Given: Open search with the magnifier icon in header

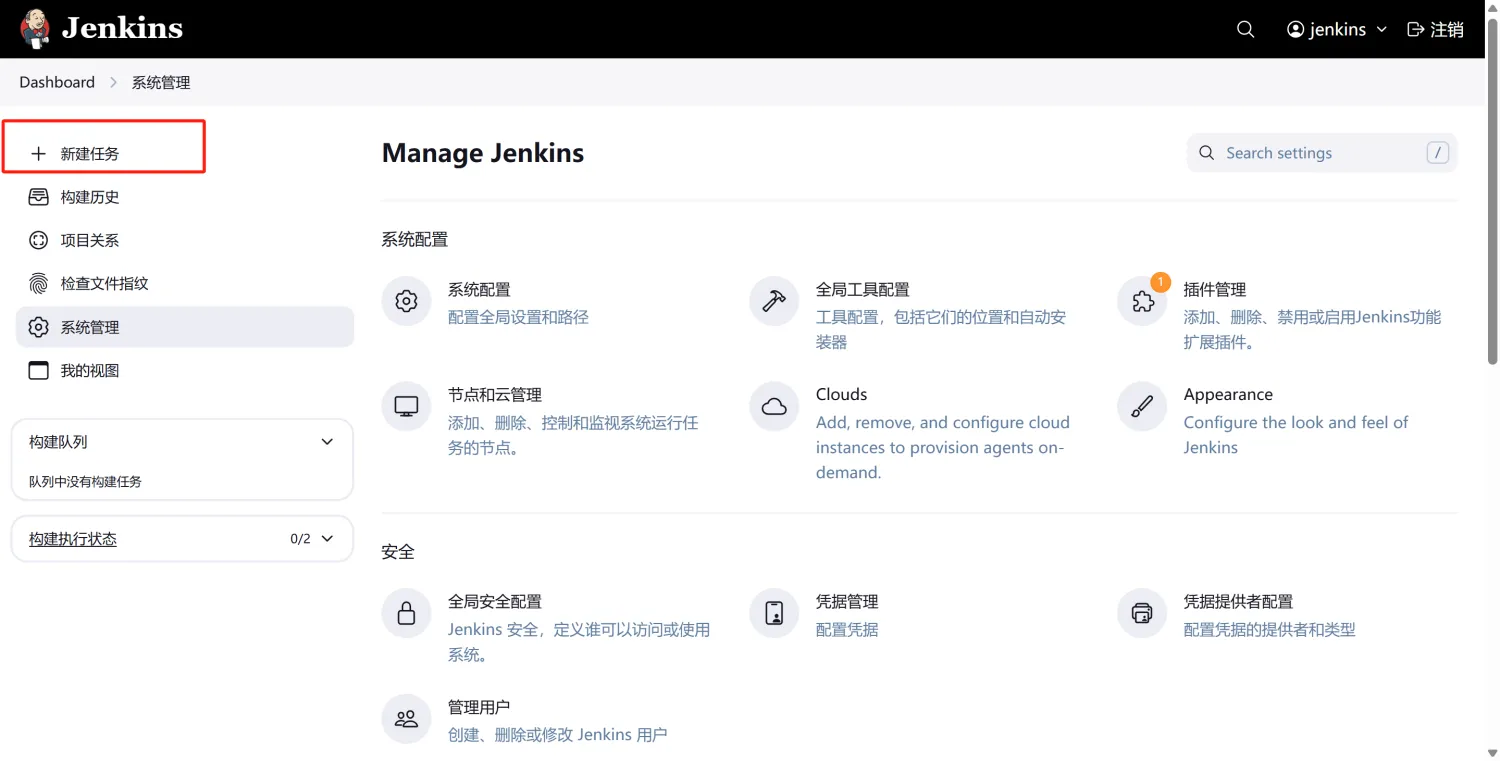Looking at the screenshot, I should pos(1245,29).
